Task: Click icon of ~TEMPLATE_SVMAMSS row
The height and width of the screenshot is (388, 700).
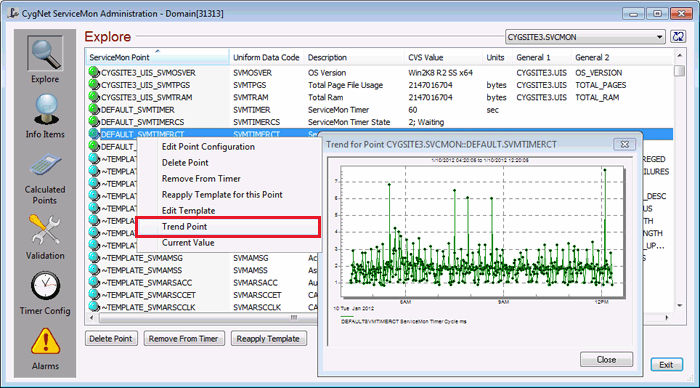Action: (93, 270)
